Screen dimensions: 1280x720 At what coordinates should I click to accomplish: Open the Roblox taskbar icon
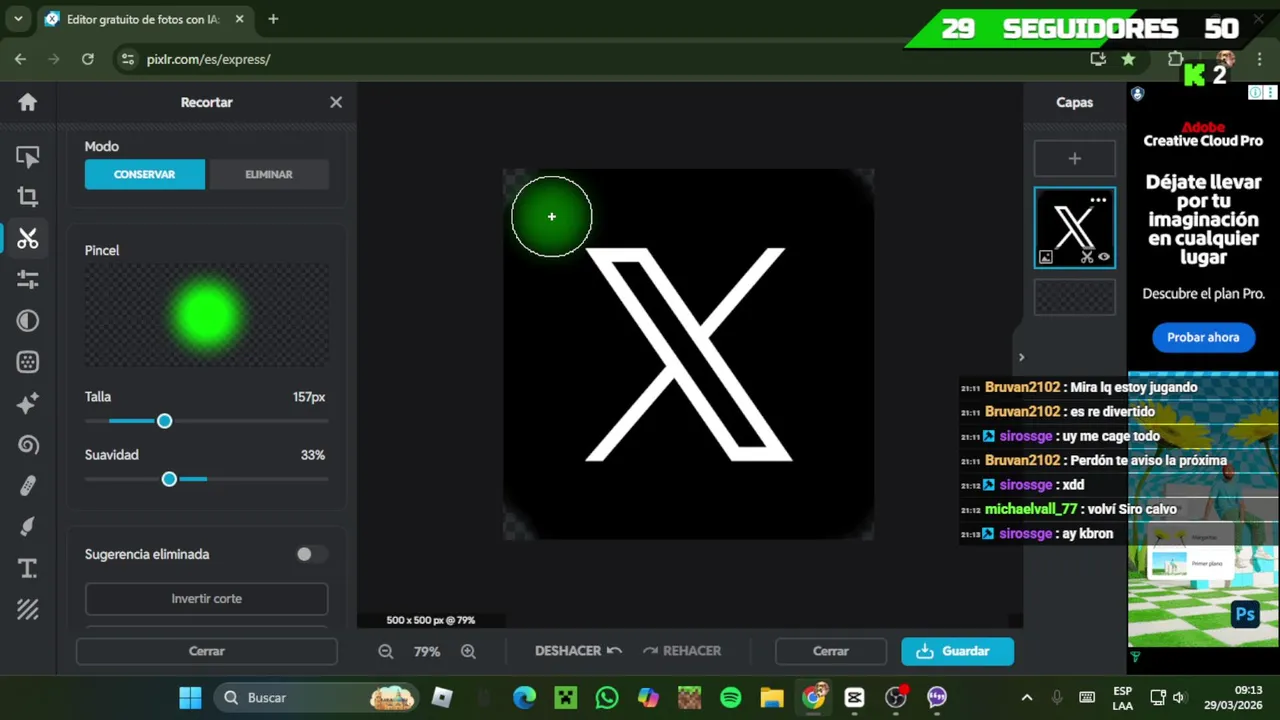point(441,697)
